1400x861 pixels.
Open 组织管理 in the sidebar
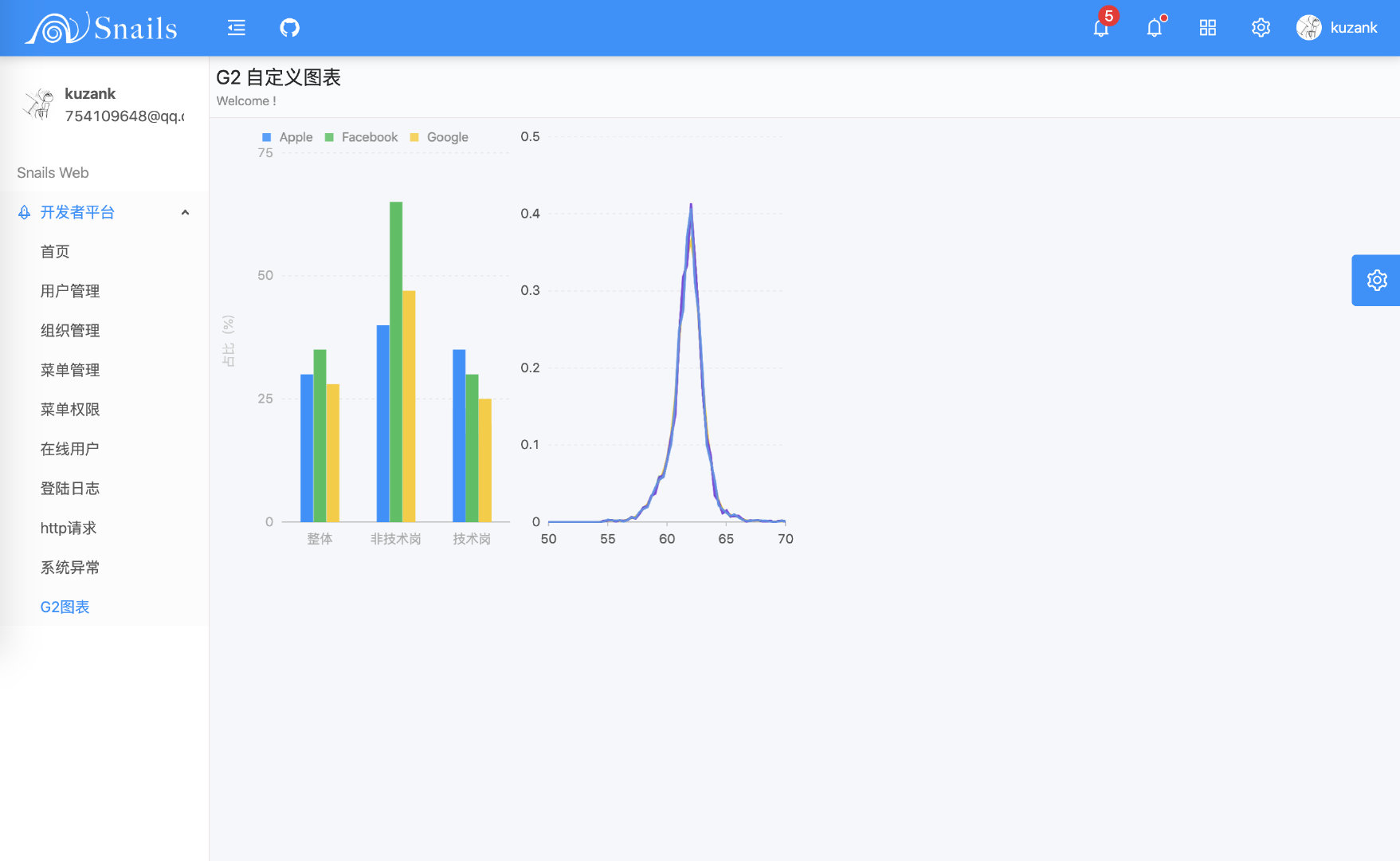(70, 331)
